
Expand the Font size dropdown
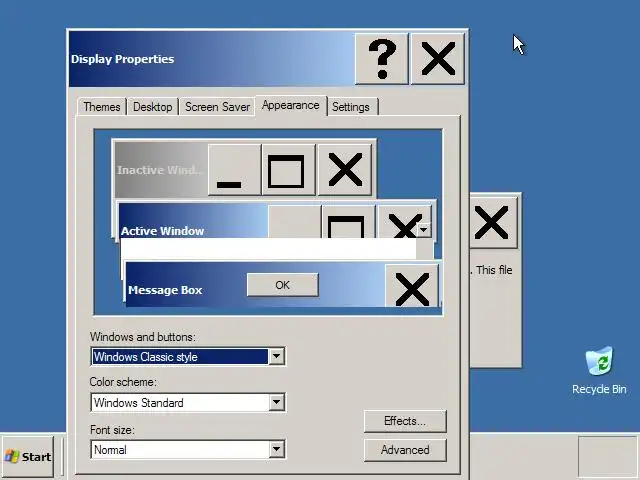(276, 449)
